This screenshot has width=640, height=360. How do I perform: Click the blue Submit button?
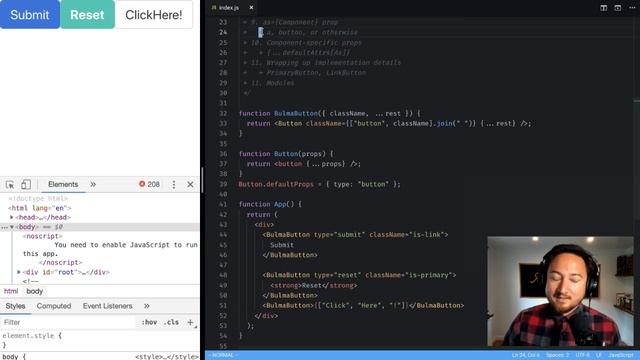tap(30, 15)
